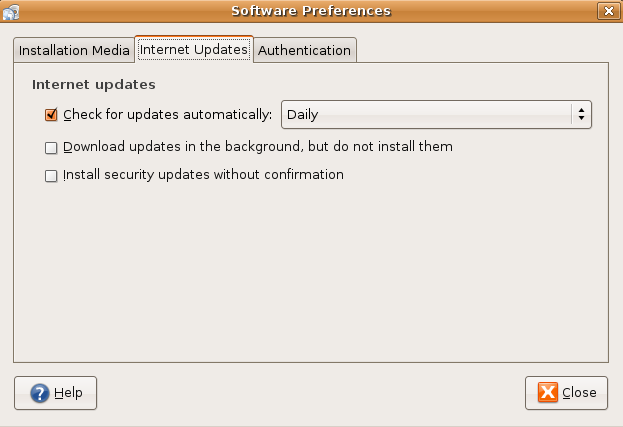This screenshot has height=427, width=623.
Task: Tick Install security updates without confirmation box
Action: (52, 175)
